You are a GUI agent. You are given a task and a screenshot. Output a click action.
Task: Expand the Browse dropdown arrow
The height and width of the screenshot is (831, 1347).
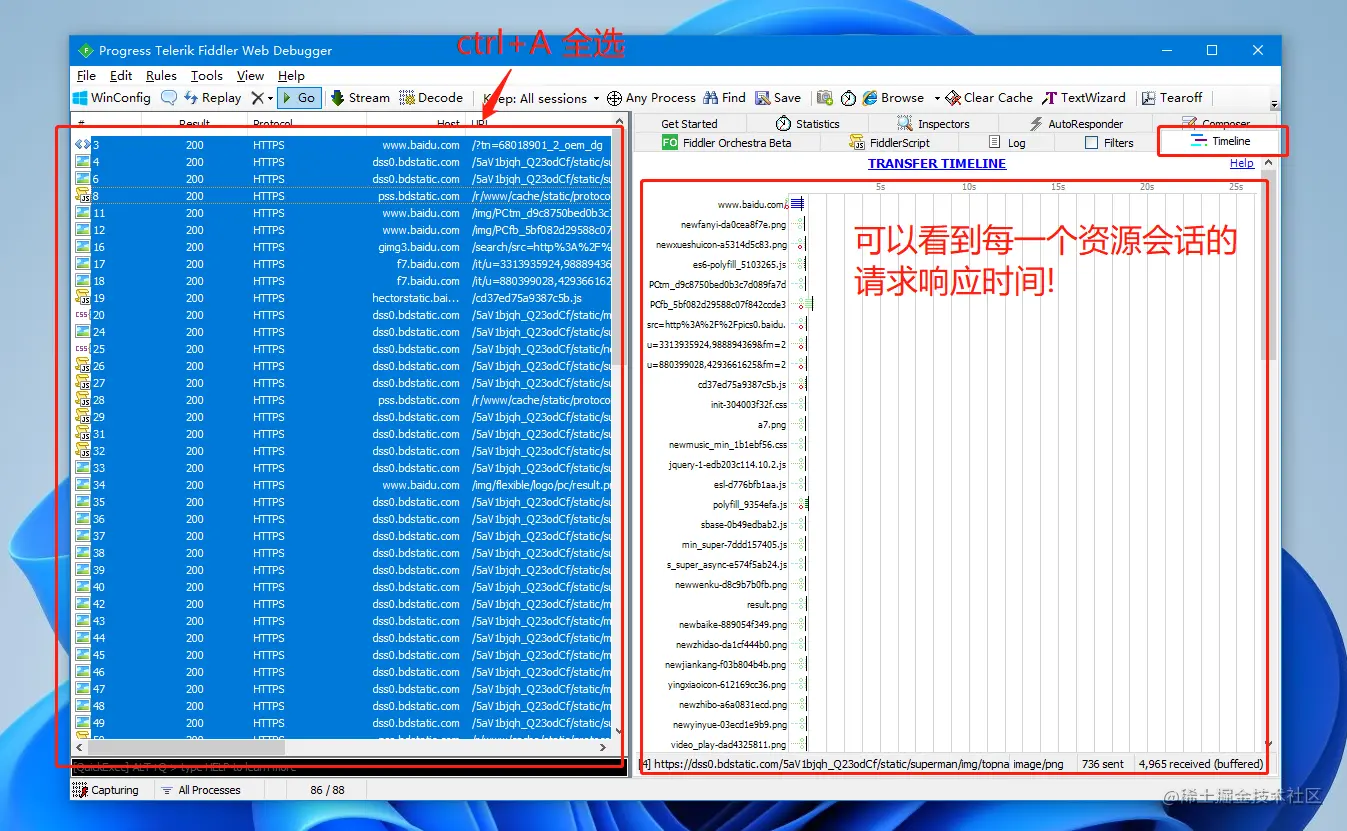937,98
